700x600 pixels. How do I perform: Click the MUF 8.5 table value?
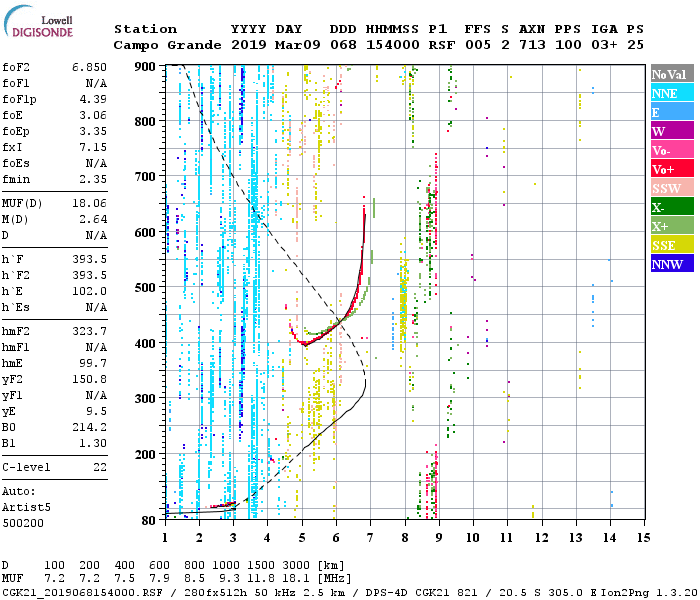pos(195,579)
